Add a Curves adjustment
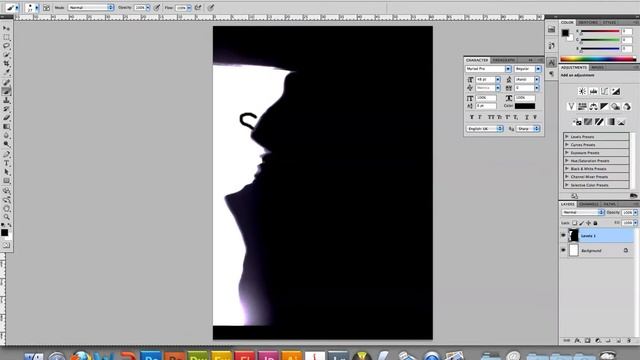 pyautogui.click(x=604, y=91)
